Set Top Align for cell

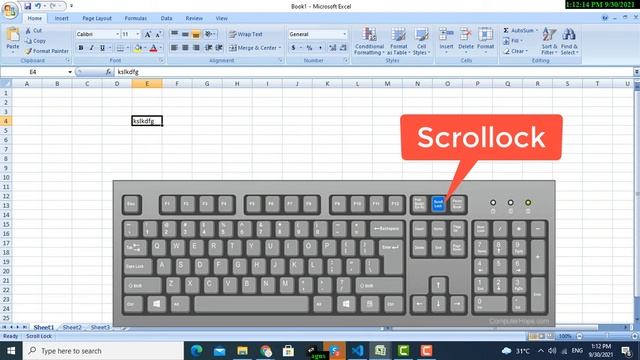pos(174,34)
